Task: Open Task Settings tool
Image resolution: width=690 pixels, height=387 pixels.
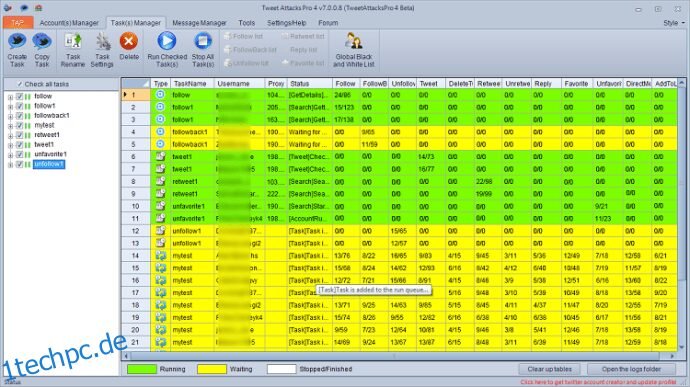Action: click(x=102, y=50)
